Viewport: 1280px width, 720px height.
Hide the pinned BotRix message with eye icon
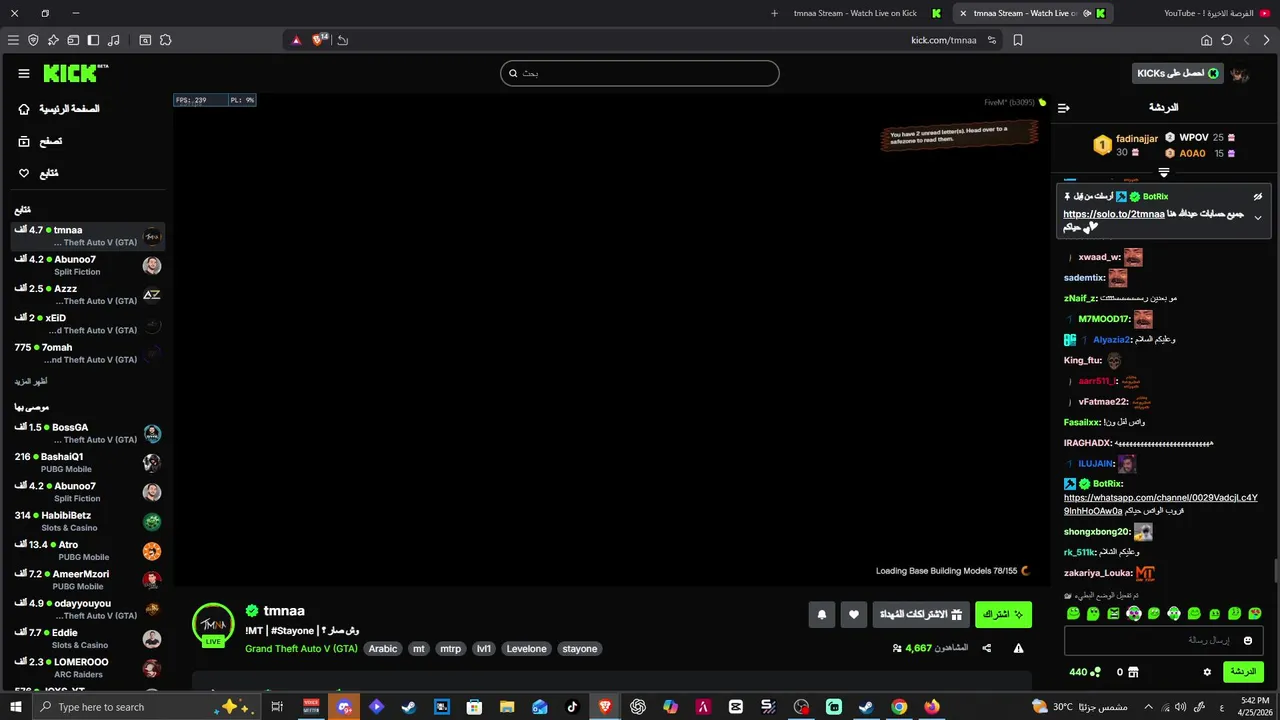coord(1258,196)
